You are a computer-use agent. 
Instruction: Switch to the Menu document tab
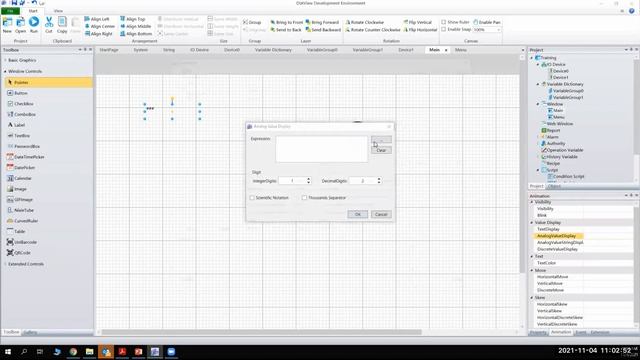[x=460, y=50]
